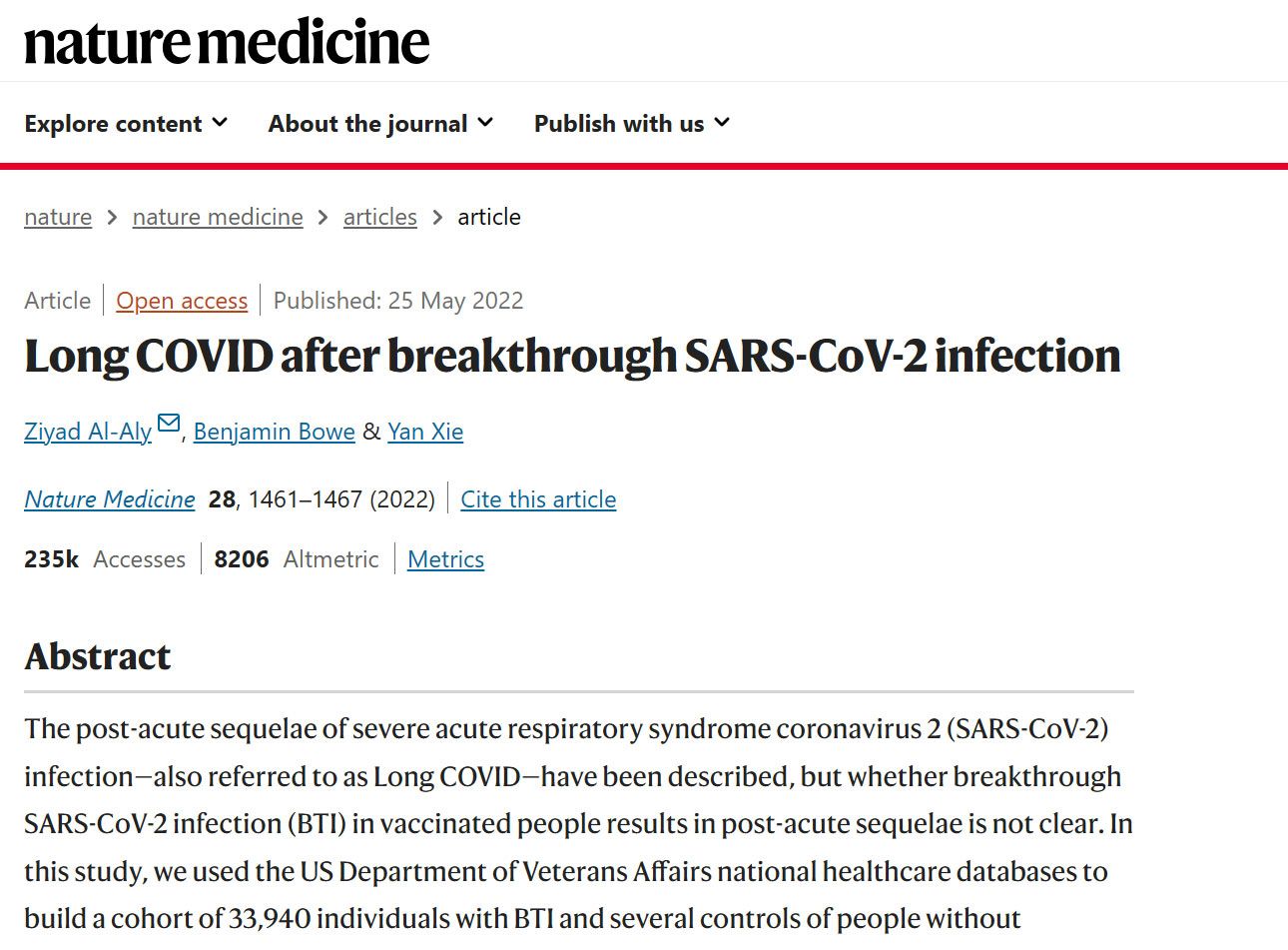Open author Benjamin Bowe's link

[275, 432]
